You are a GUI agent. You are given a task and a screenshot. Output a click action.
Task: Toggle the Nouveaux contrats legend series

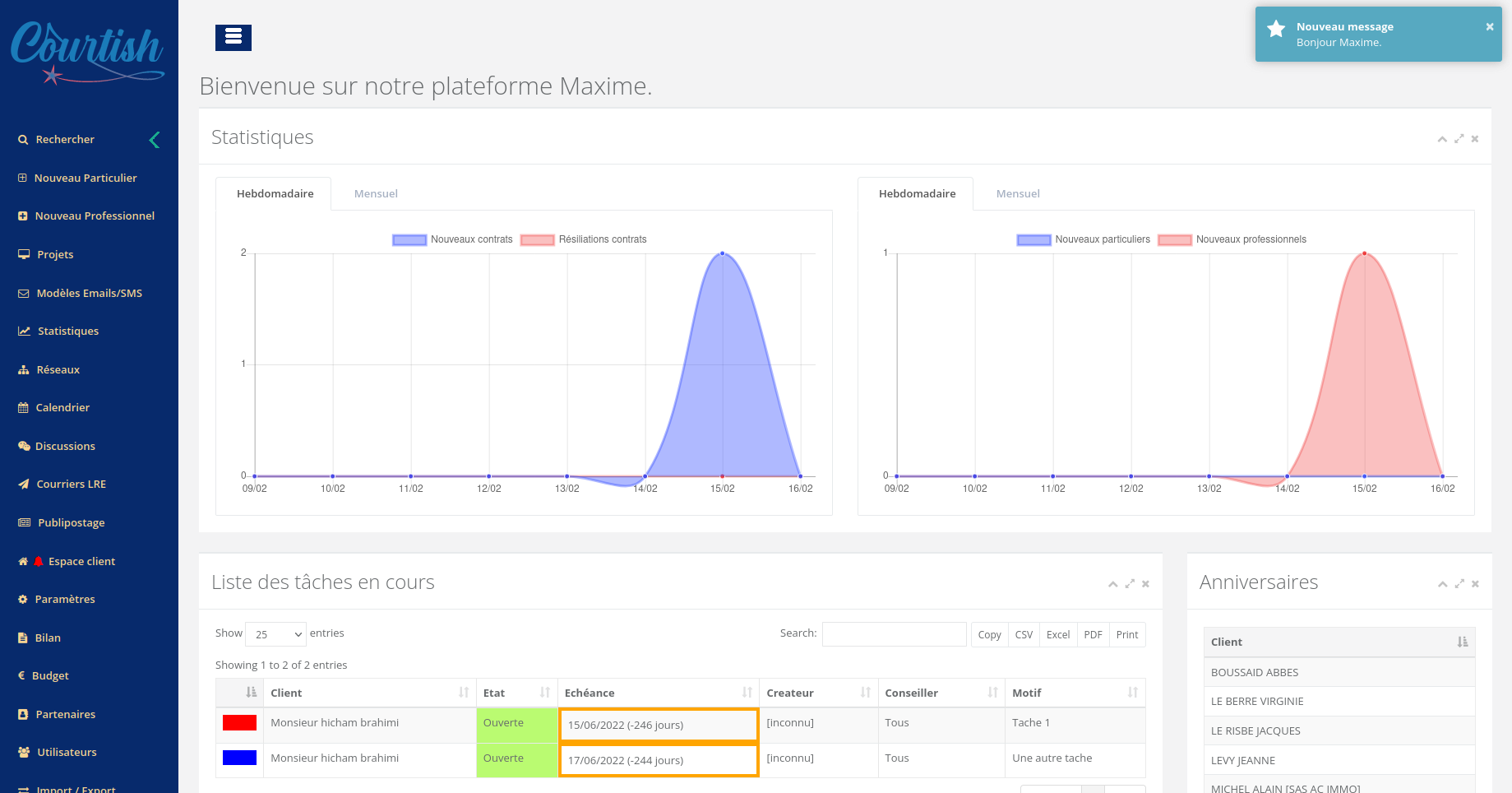tap(453, 240)
